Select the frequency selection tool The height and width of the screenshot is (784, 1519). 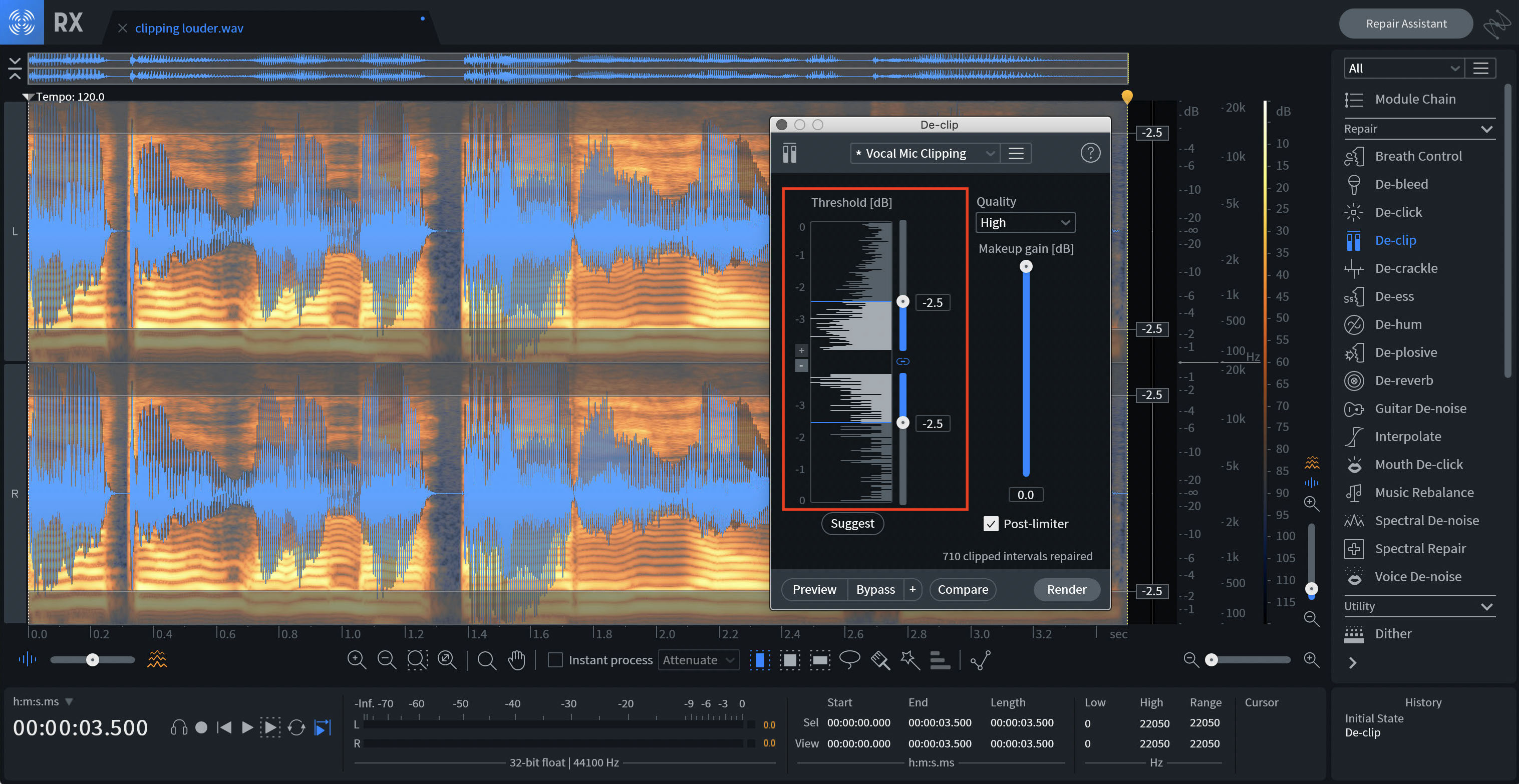pyautogui.click(x=820, y=660)
